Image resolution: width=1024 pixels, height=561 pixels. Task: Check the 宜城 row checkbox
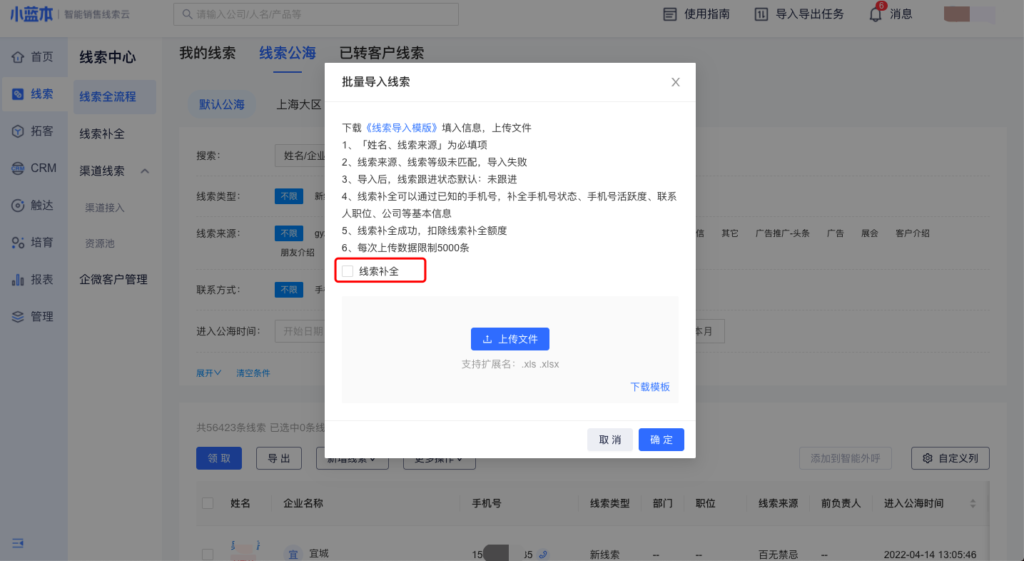(208, 553)
